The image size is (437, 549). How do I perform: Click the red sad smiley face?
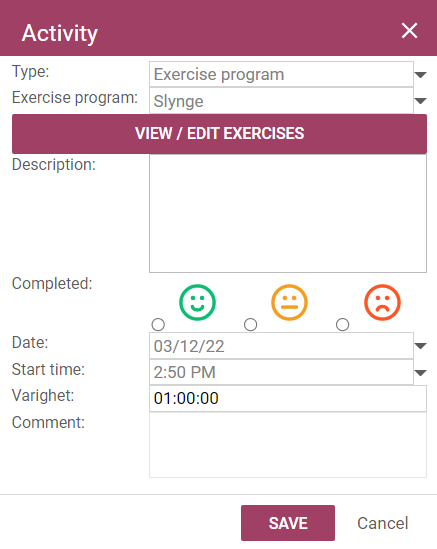click(x=382, y=302)
